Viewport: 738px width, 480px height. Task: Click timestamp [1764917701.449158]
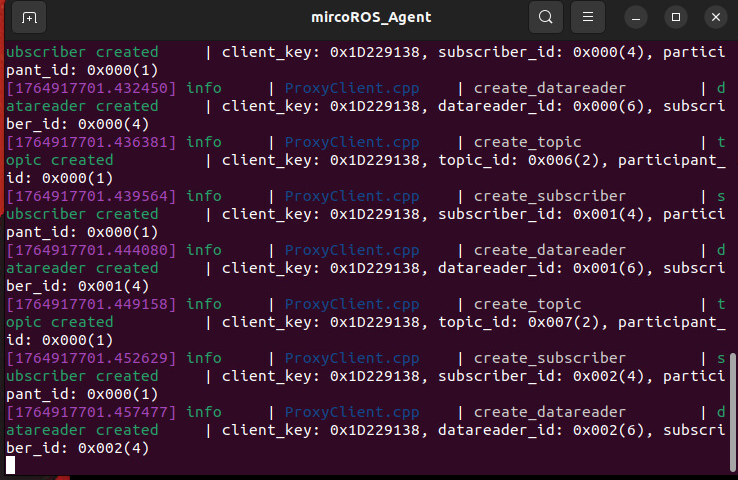(x=91, y=304)
